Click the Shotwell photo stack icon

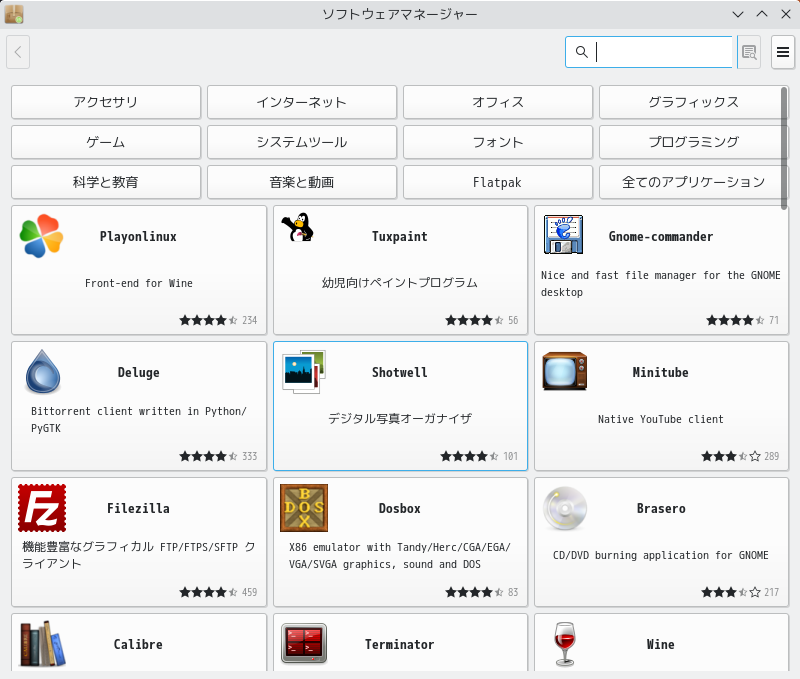[304, 372]
